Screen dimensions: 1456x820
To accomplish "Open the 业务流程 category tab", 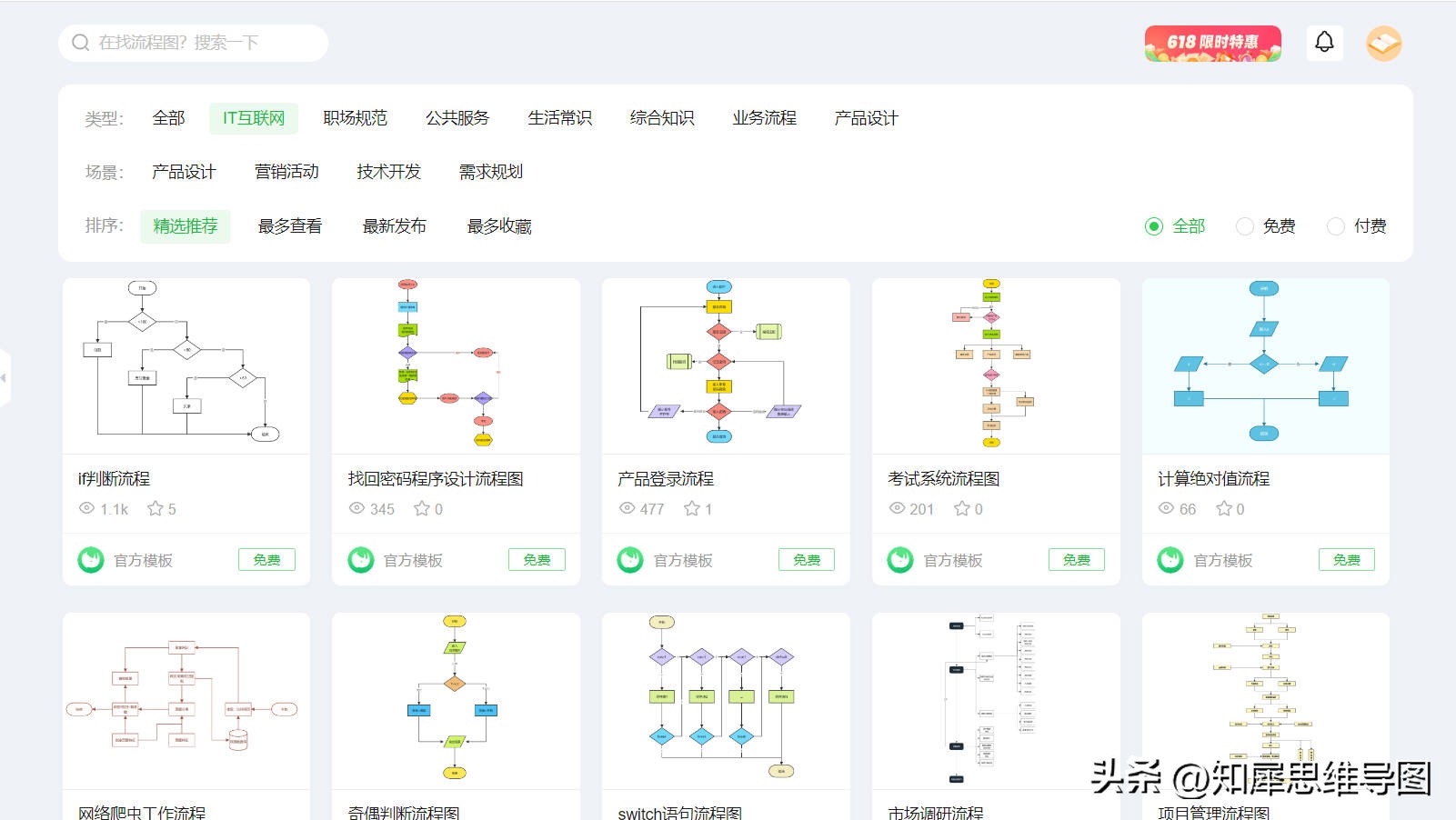I will tap(764, 117).
